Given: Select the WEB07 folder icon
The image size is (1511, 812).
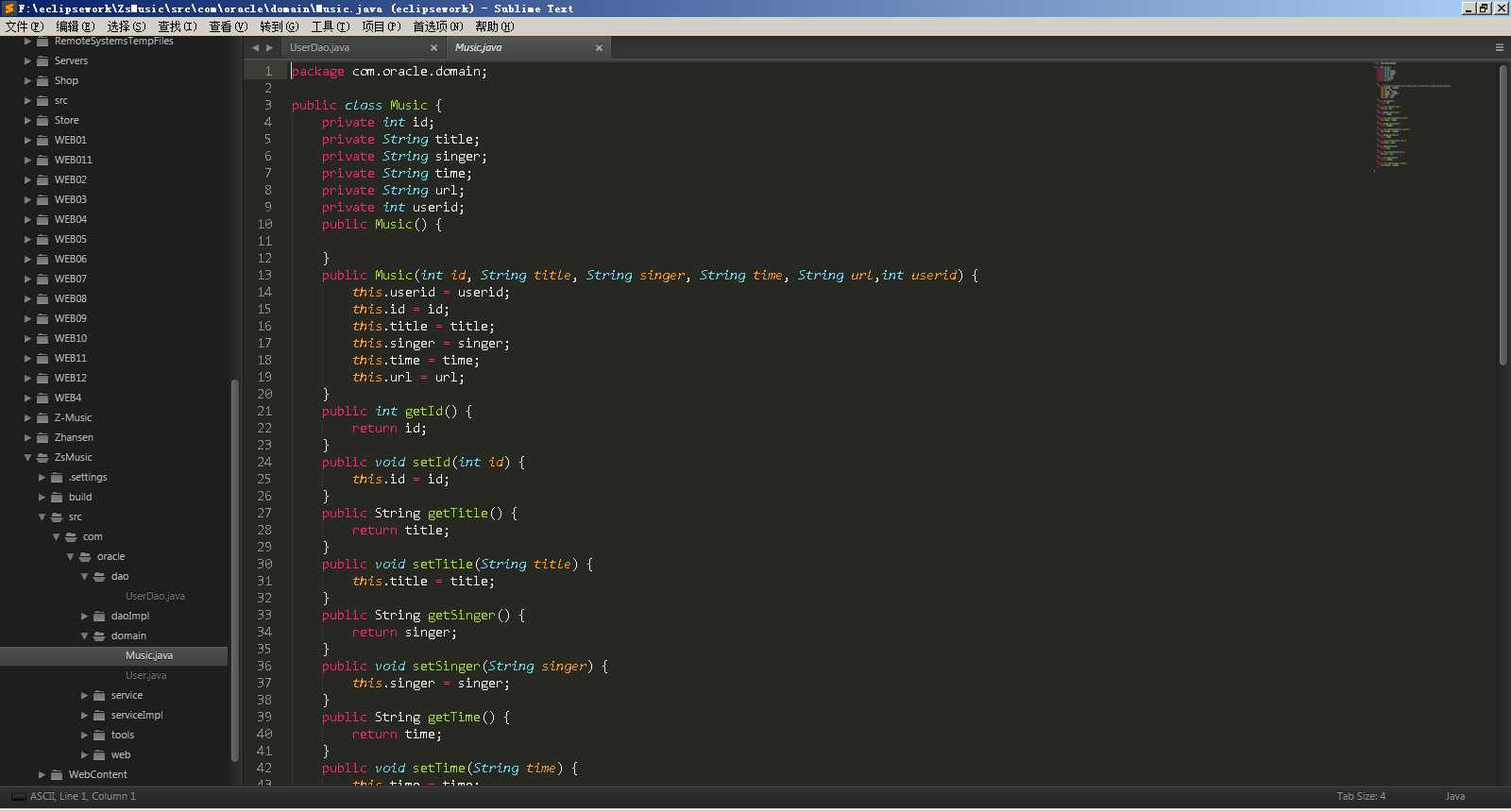Looking at the screenshot, I should point(42,279).
